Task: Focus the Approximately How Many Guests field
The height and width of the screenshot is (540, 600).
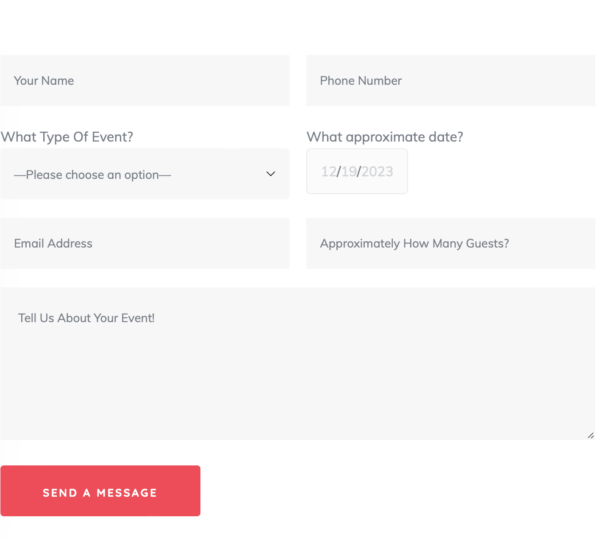Action: (451, 243)
